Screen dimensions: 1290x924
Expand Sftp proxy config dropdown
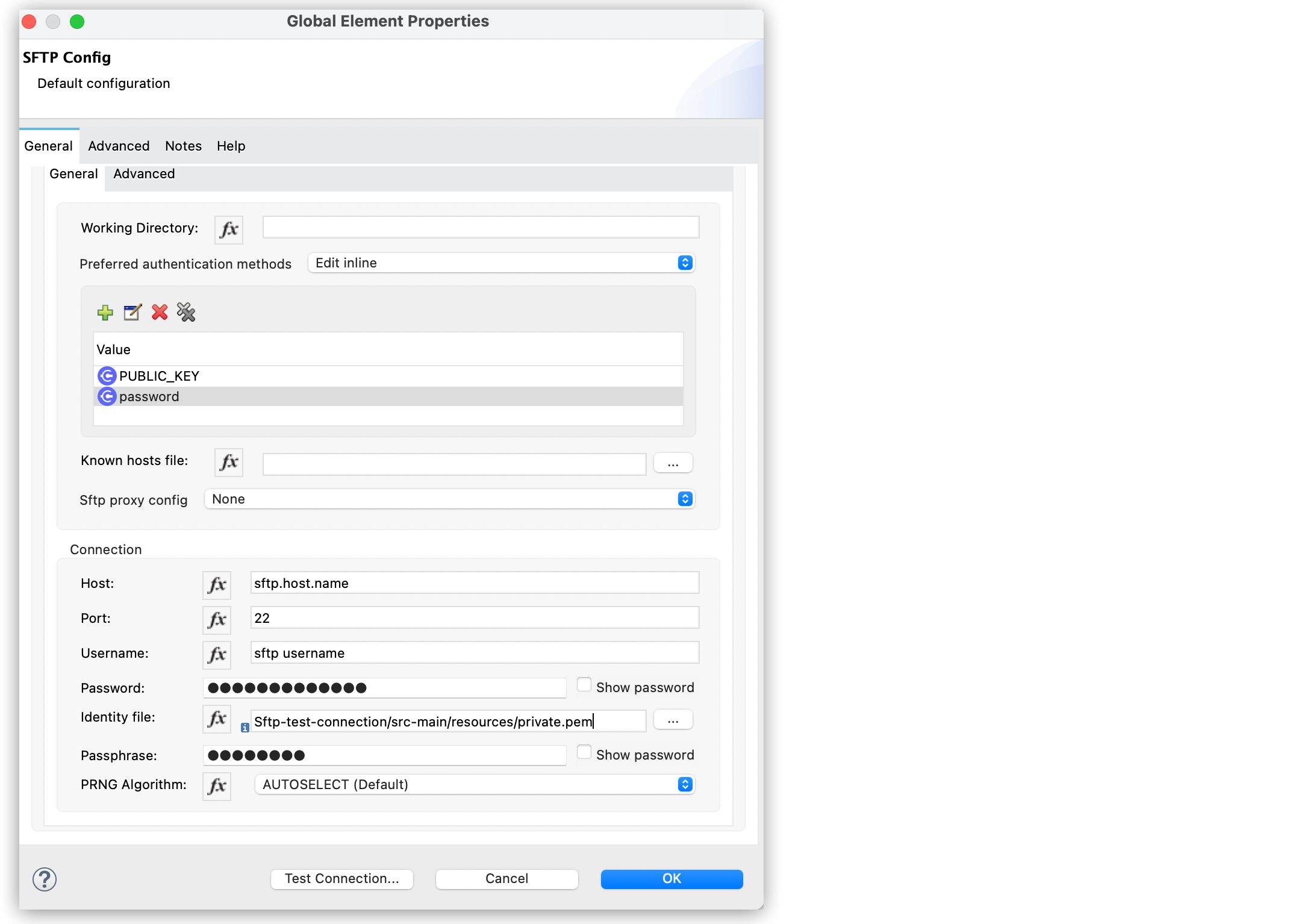(x=685, y=499)
